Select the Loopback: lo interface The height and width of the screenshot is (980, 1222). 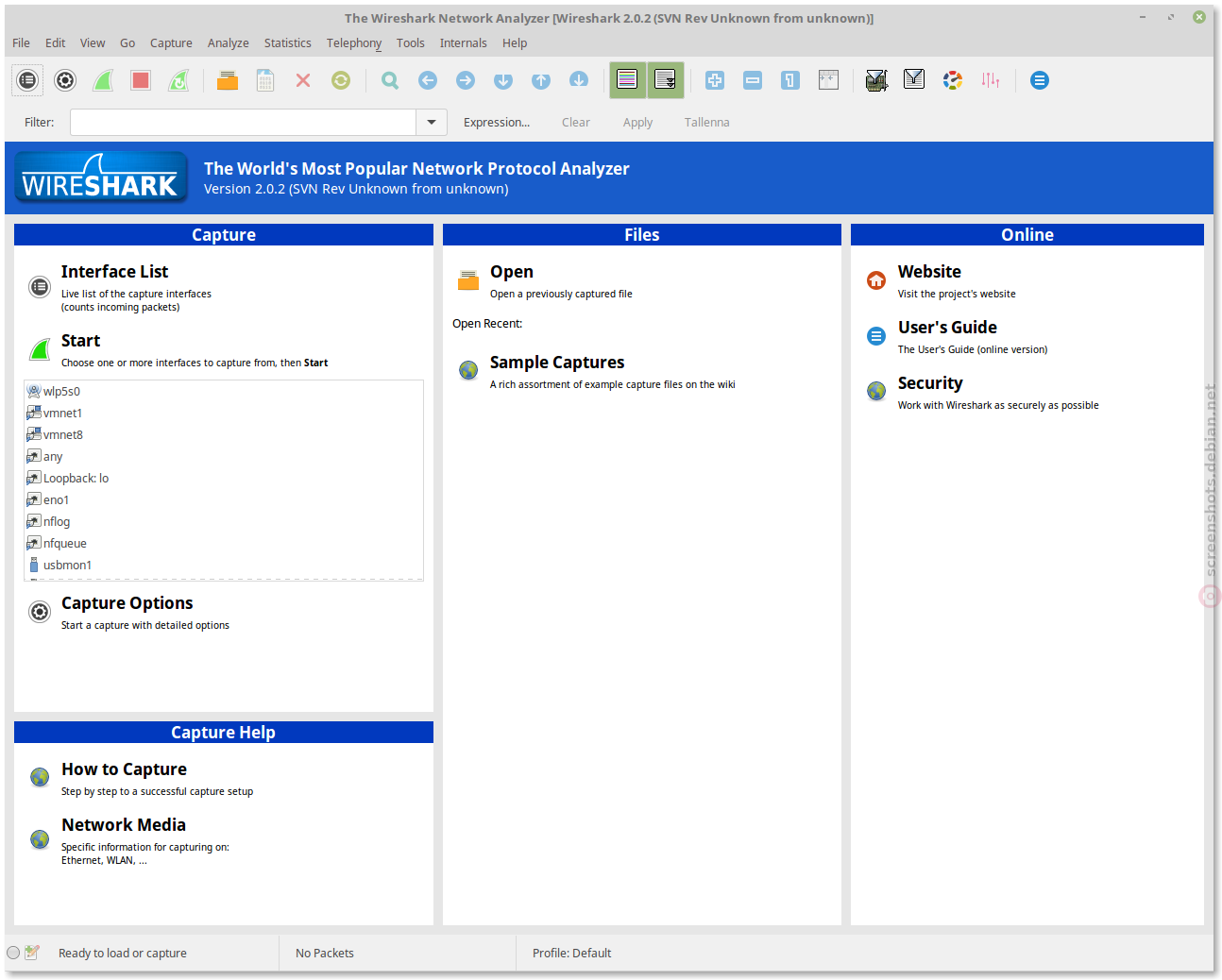pyautogui.click(x=224, y=478)
